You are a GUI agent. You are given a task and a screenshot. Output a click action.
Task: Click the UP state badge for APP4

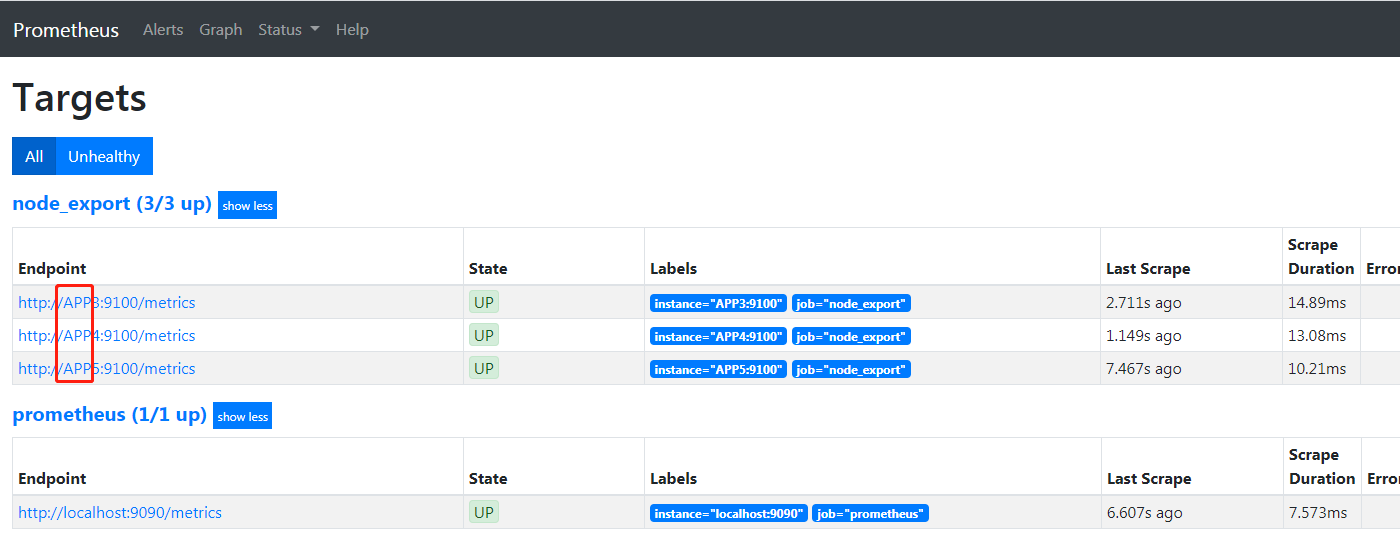click(x=484, y=335)
